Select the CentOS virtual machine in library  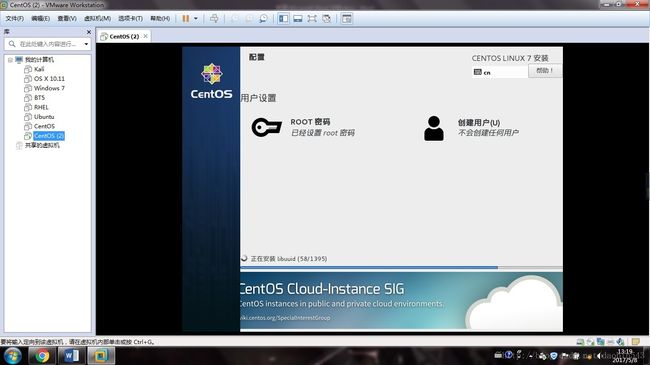tap(44, 127)
